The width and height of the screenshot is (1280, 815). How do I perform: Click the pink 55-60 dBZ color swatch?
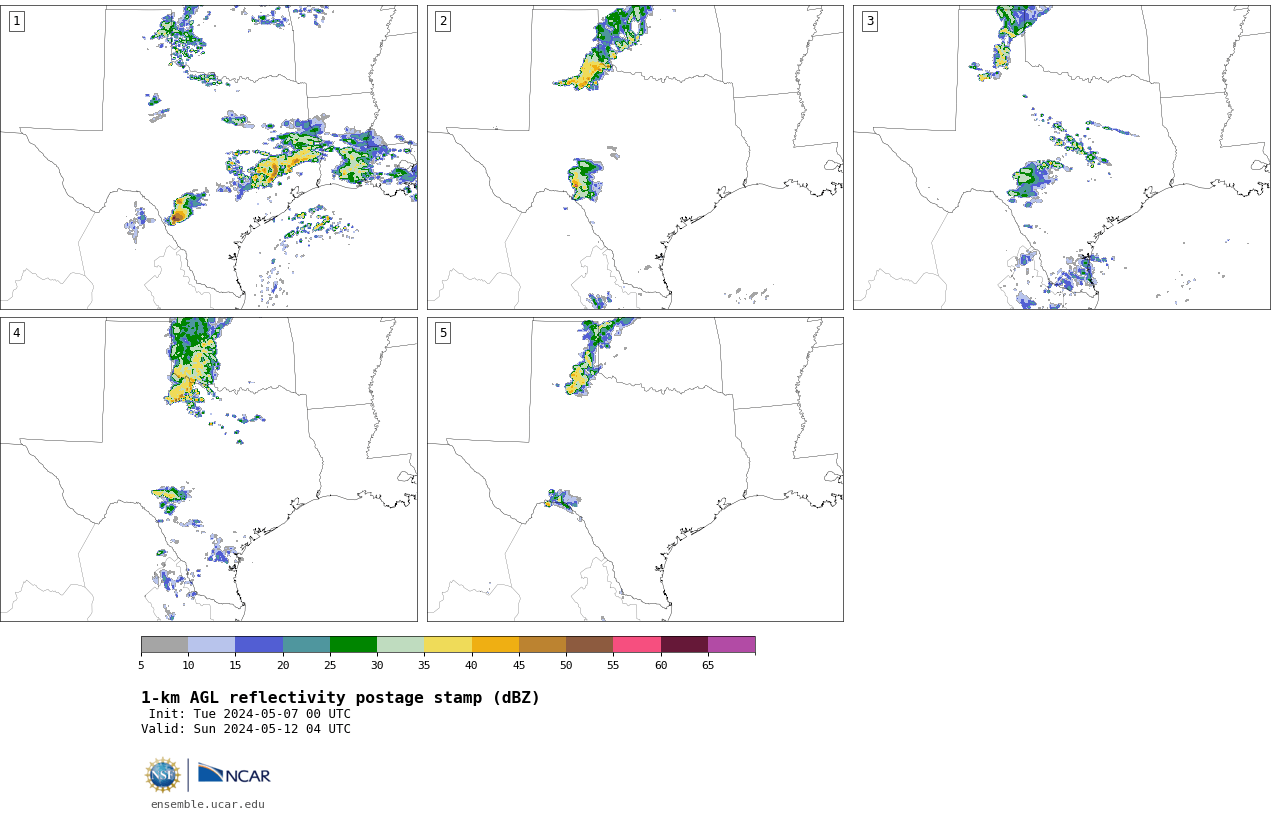[637, 644]
